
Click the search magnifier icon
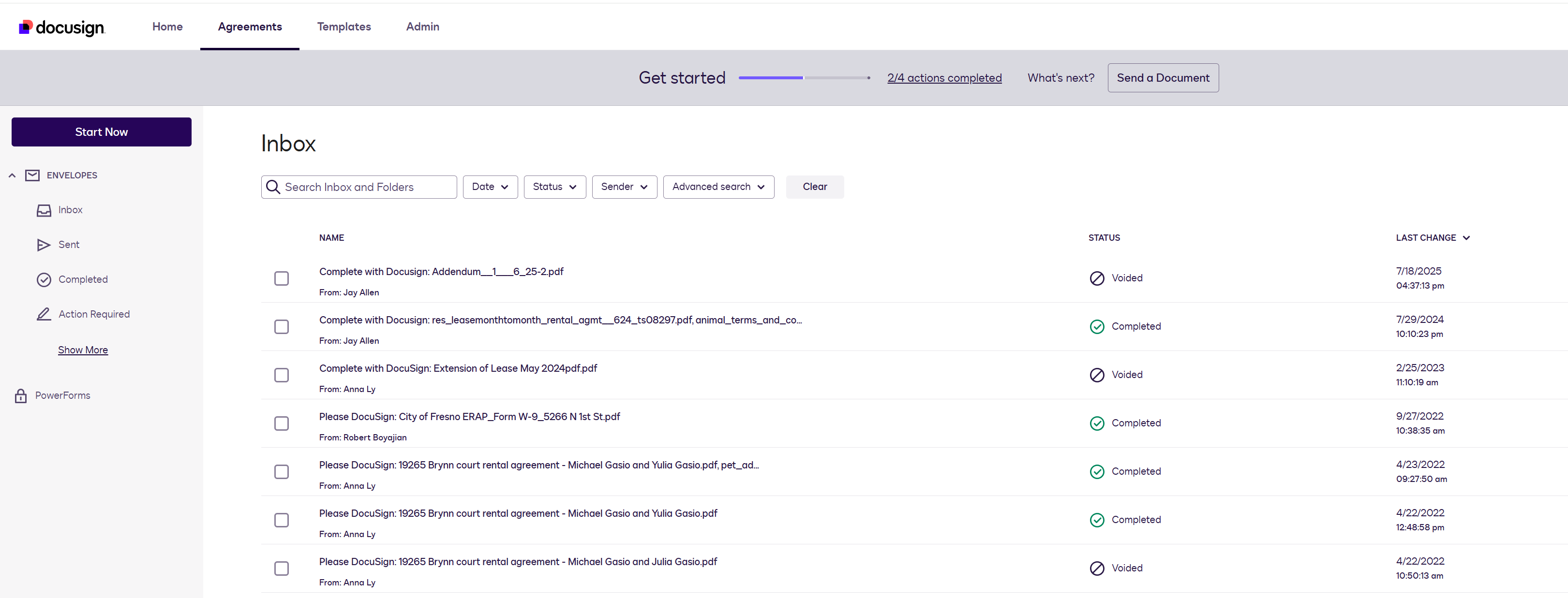(273, 187)
